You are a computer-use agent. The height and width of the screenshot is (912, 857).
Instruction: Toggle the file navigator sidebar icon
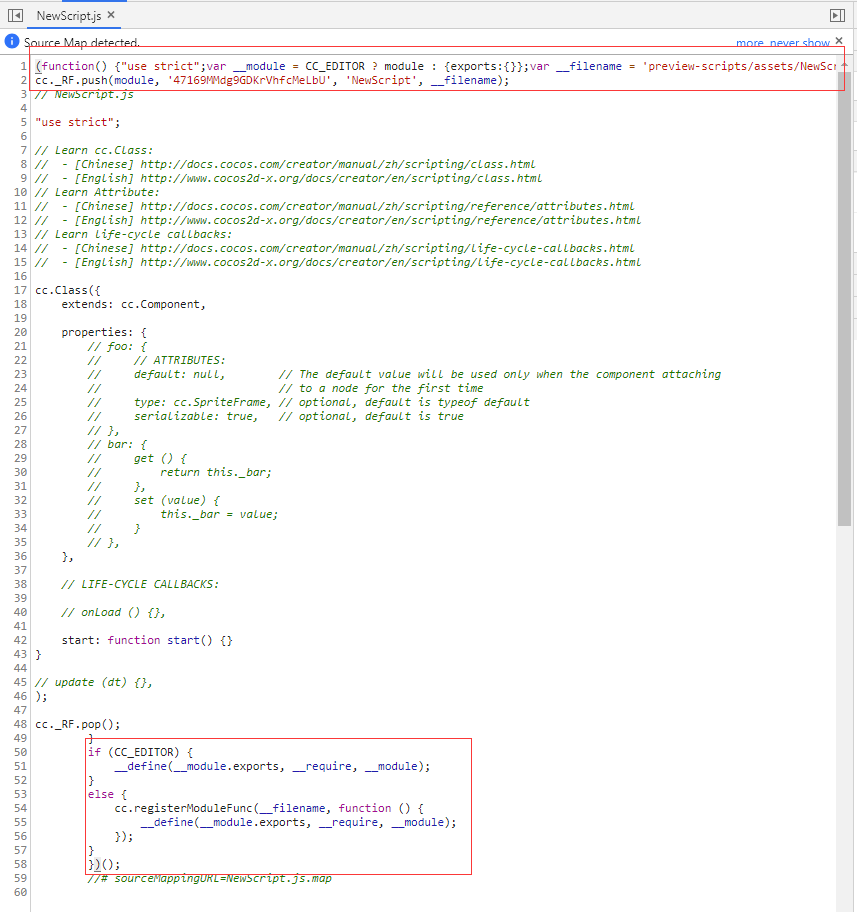pyautogui.click(x=16, y=16)
